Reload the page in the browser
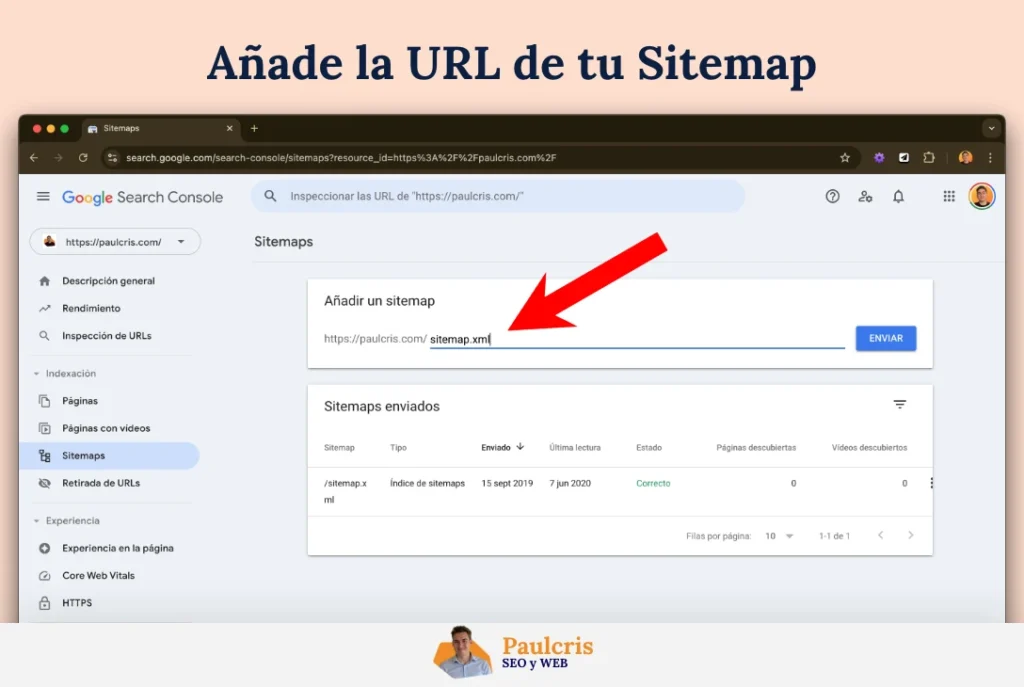The height and width of the screenshot is (687, 1024). (83, 158)
